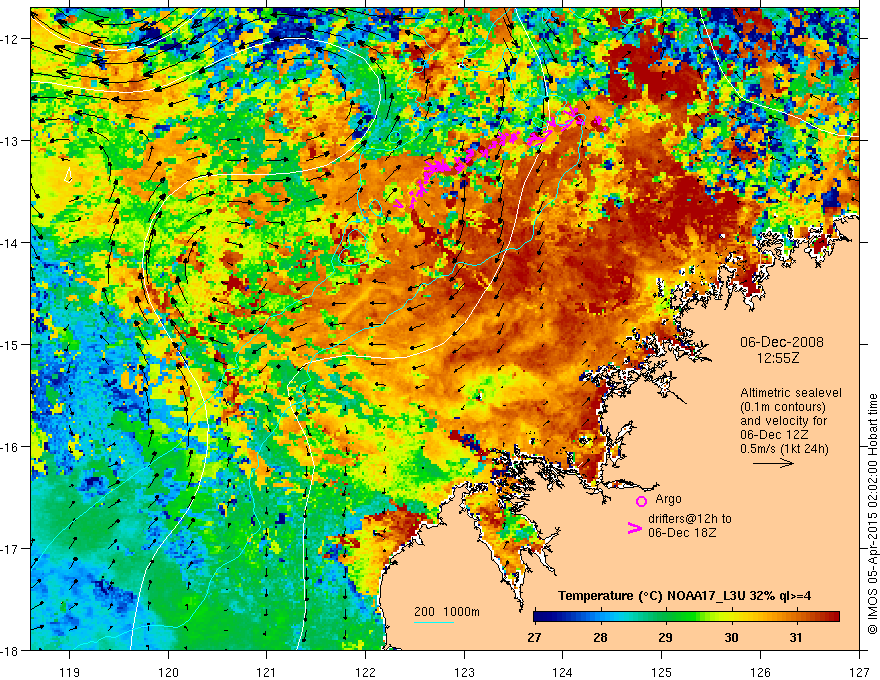Click the 'and velocity for' legend text
This screenshot has width=880, height=680.
[x=783, y=421]
